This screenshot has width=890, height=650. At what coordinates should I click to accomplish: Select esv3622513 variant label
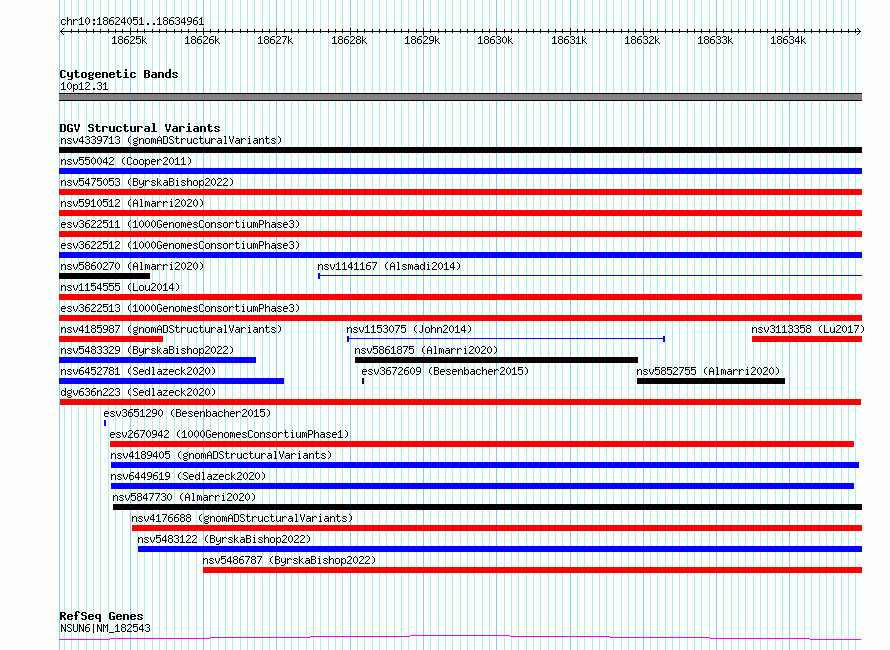tap(180, 308)
